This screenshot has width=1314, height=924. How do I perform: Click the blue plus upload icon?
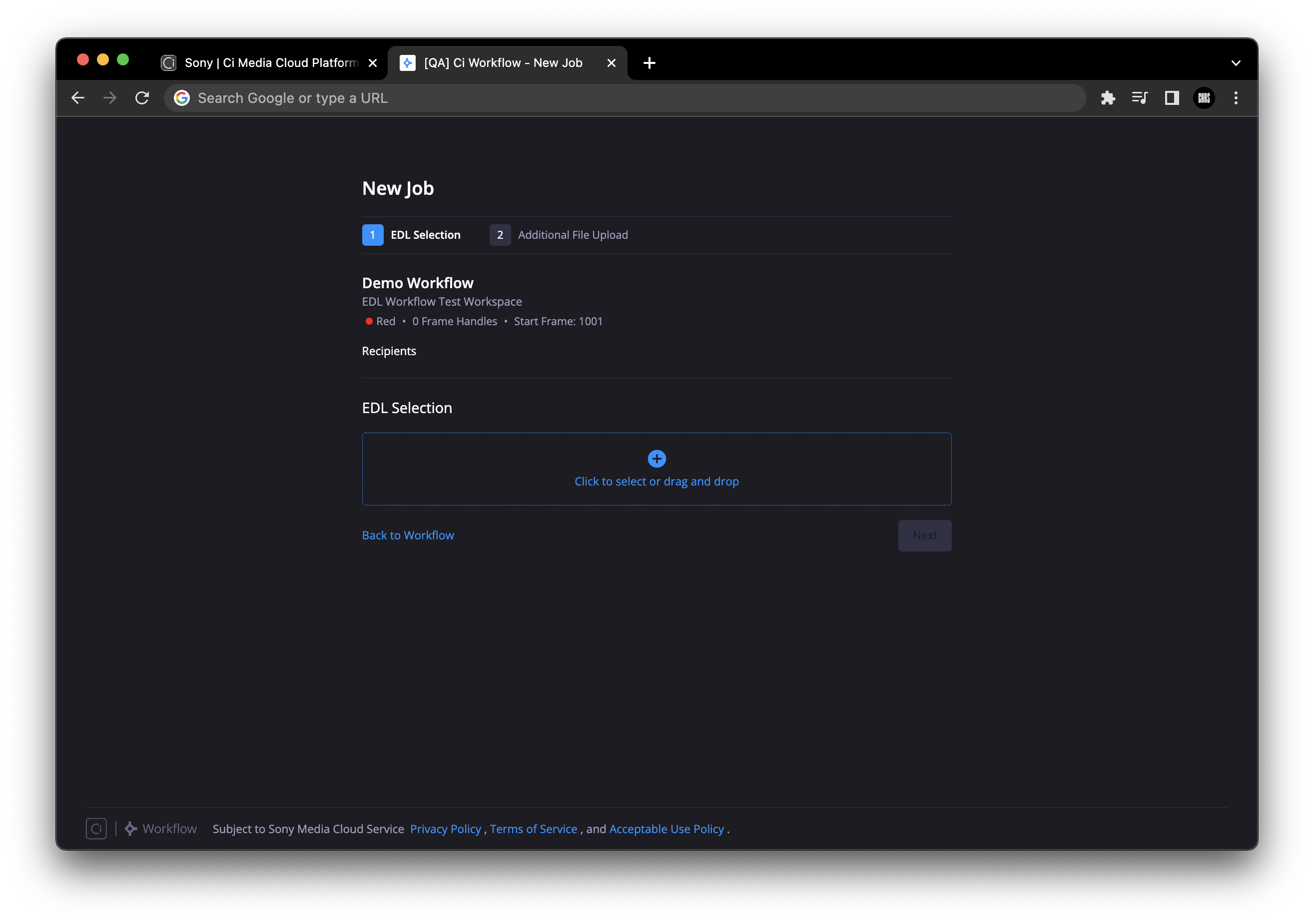tap(657, 459)
